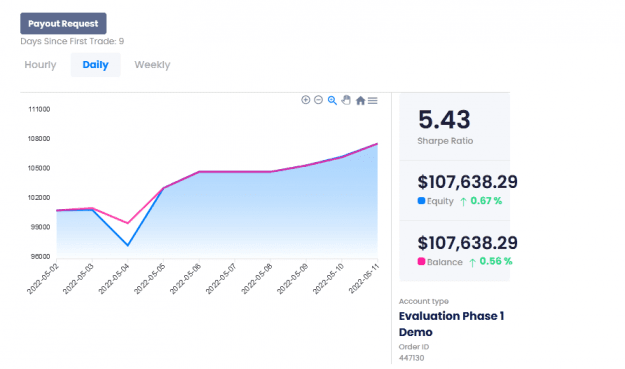This screenshot has width=625, height=369.
Task: Click the Sharpe Ratio label
Action: pyautogui.click(x=445, y=141)
